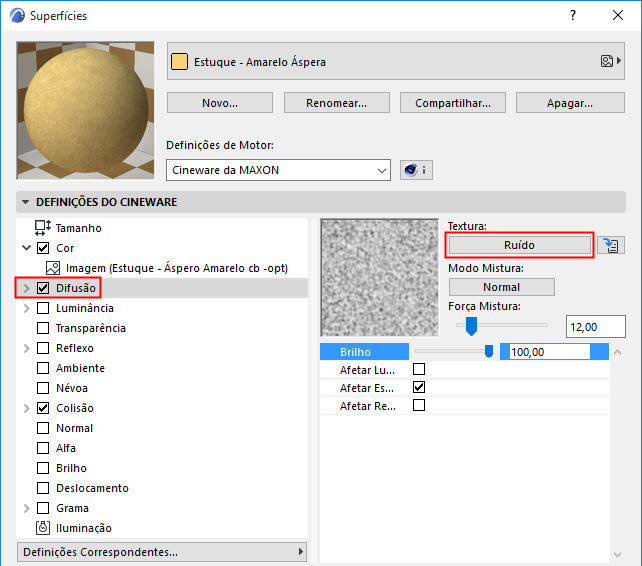Screen dimensions: 642x566
Task: Open the Modo Mistura Normal dropdown
Action: [x=502, y=287]
